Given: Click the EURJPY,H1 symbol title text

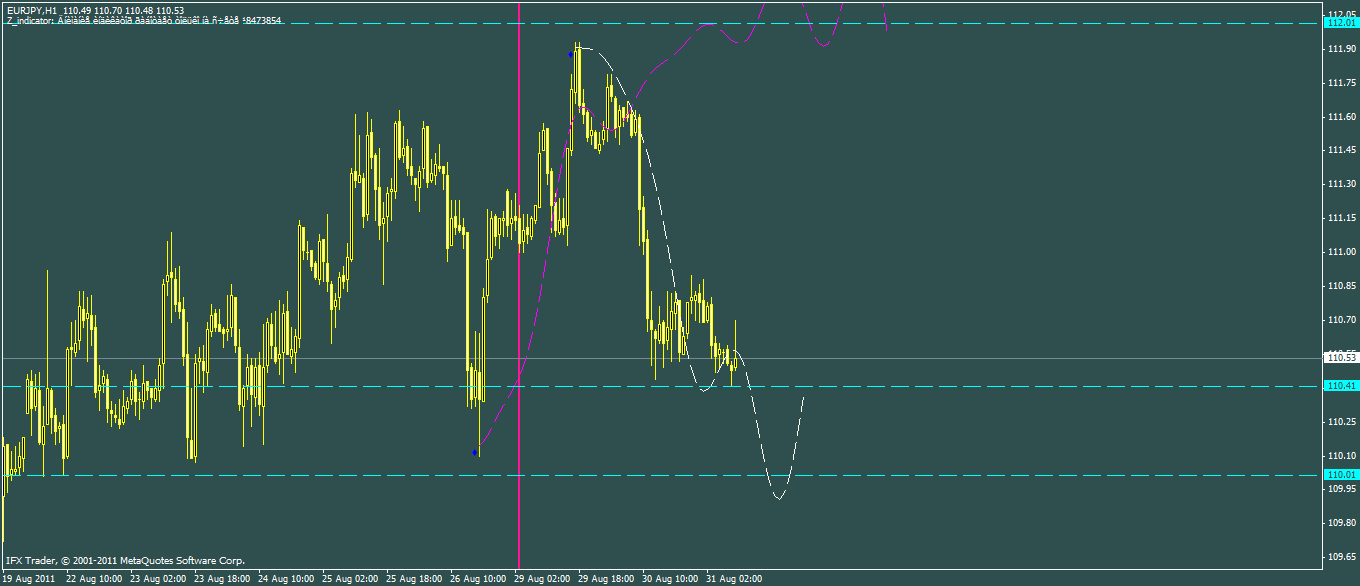Looking at the screenshot, I should 30,10.
